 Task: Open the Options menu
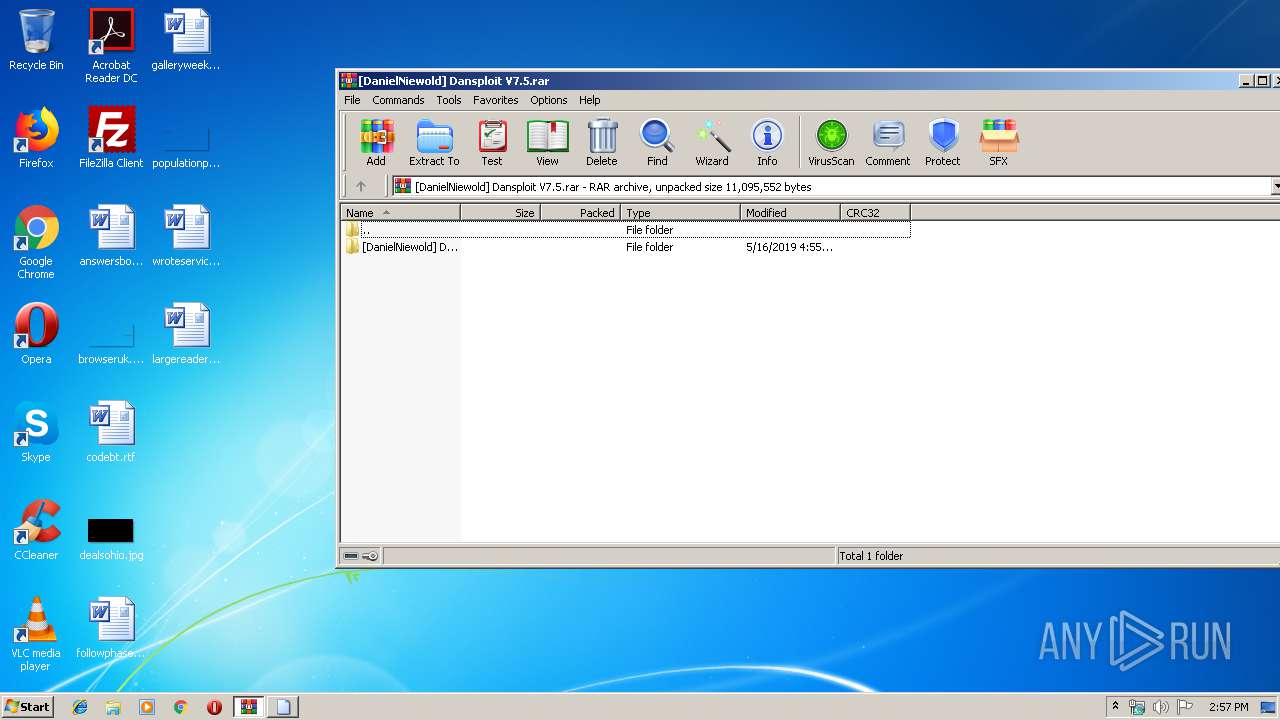(x=549, y=100)
